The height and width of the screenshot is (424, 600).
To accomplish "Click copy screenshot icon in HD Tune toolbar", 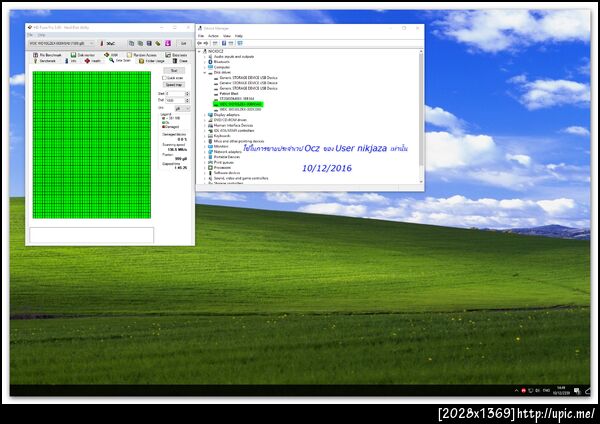I will [x=140, y=43].
